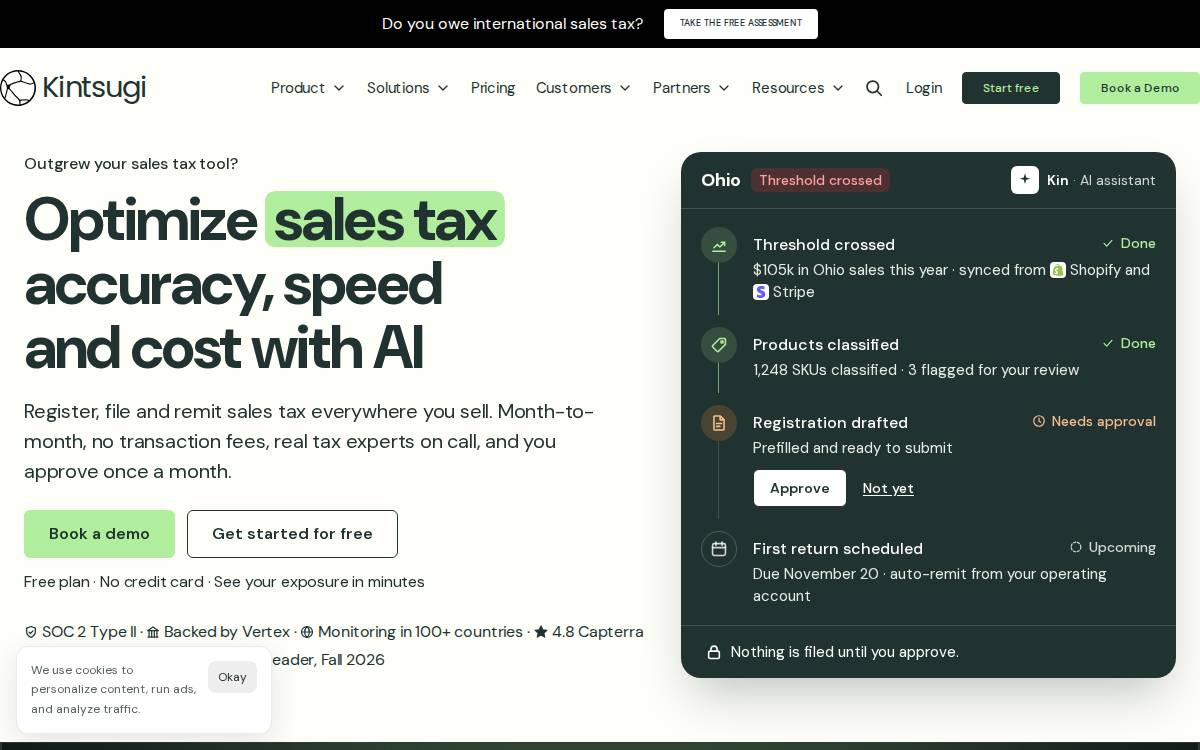Image resolution: width=1200 pixels, height=750 pixels.
Task: Click the Vertex bank building icon
Action: pyautogui.click(x=153, y=632)
